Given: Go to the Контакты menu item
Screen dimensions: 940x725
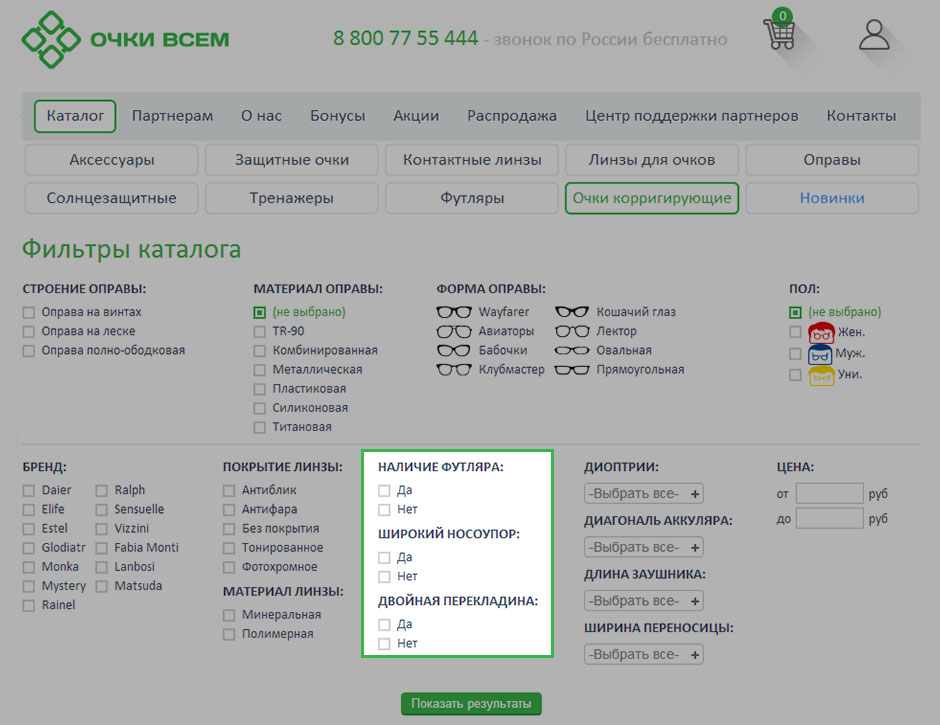Looking at the screenshot, I should pyautogui.click(x=860, y=116).
